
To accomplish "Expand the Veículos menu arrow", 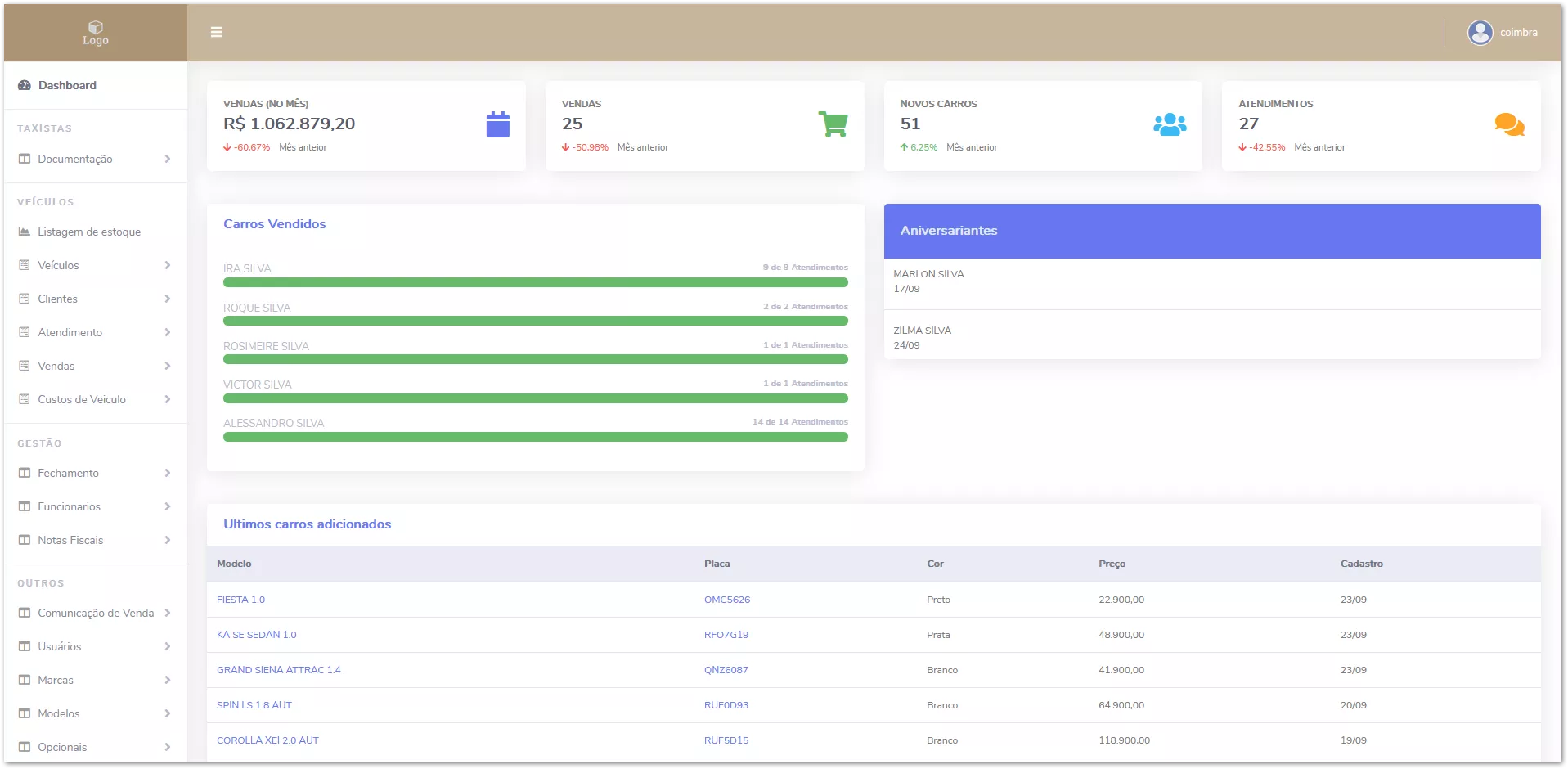I will (167, 265).
